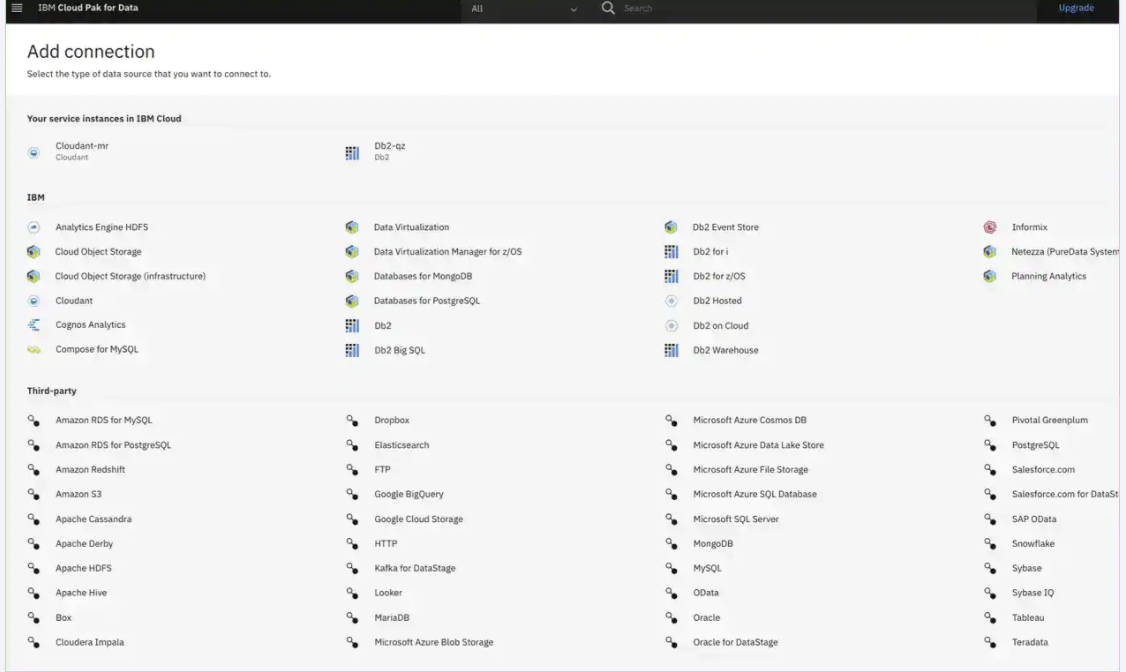This screenshot has height=672, width=1126.
Task: Click the Informix icon
Action: (x=990, y=227)
